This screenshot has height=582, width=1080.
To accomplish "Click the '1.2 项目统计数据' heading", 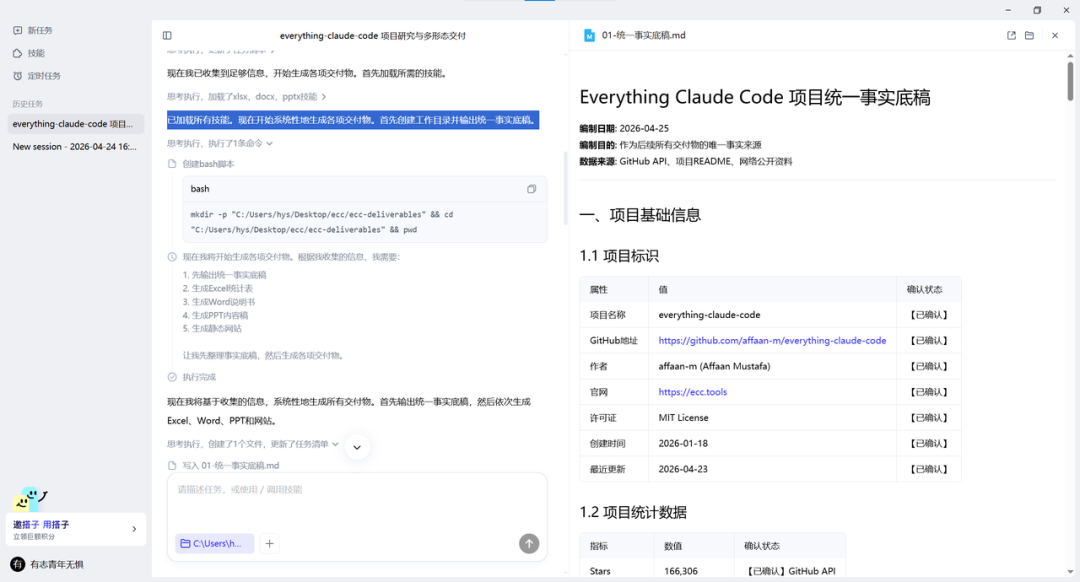I will coord(633,512).
